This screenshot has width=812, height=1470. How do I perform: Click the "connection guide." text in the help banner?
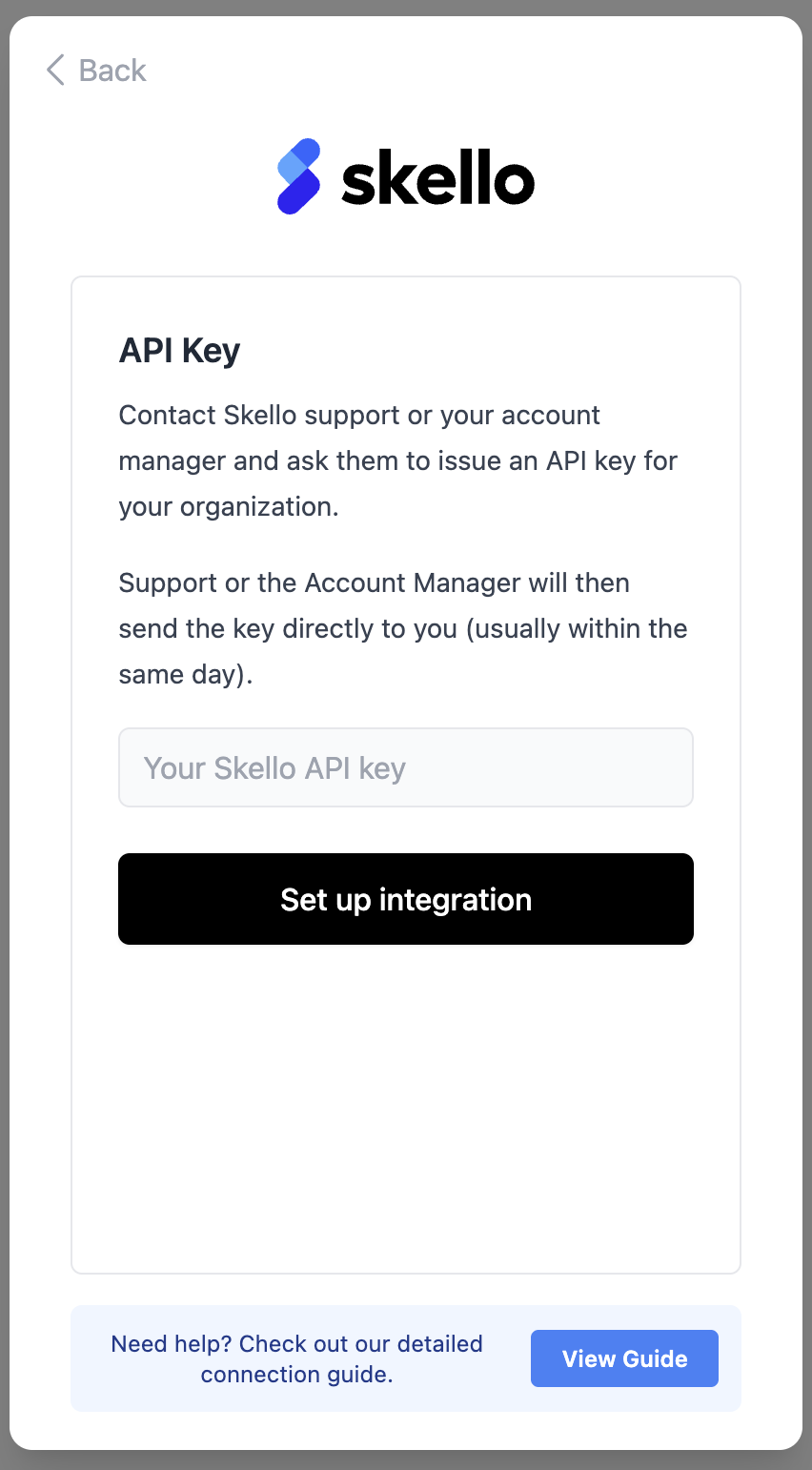click(296, 1374)
